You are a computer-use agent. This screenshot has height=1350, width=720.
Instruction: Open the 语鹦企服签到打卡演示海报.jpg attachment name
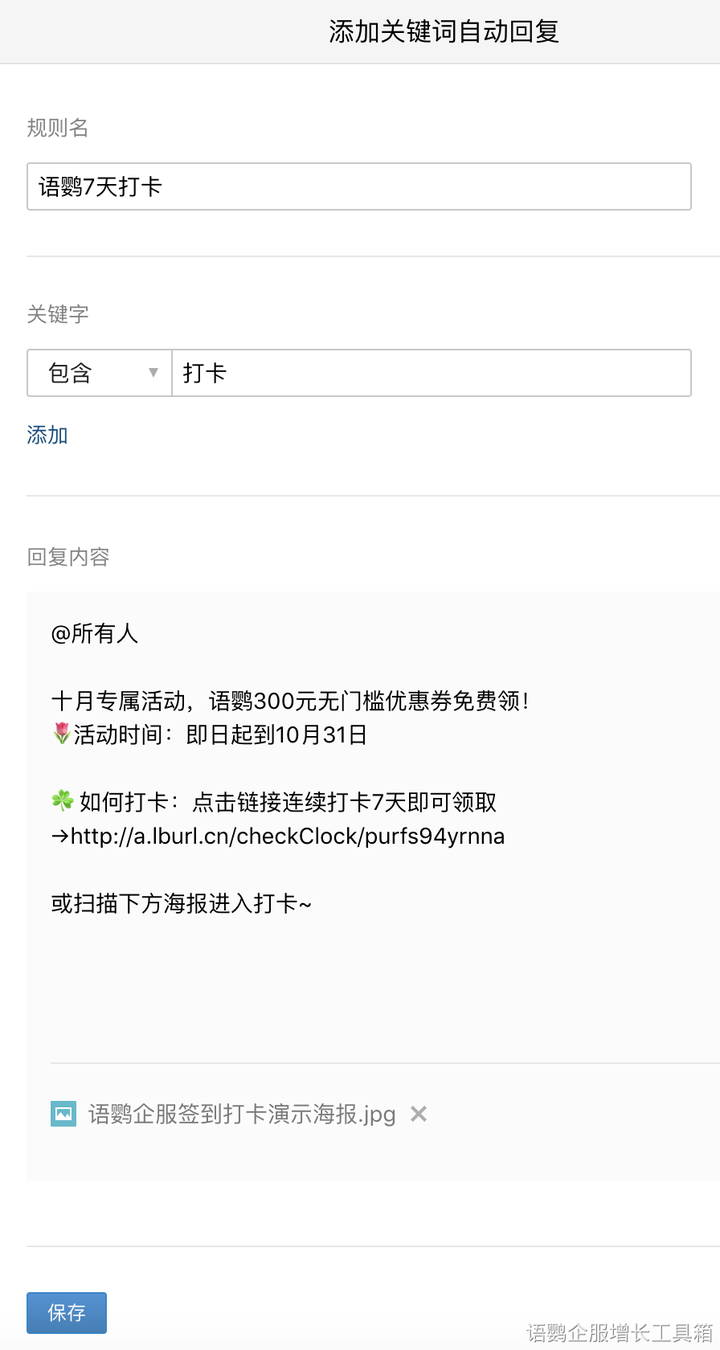coord(242,1113)
